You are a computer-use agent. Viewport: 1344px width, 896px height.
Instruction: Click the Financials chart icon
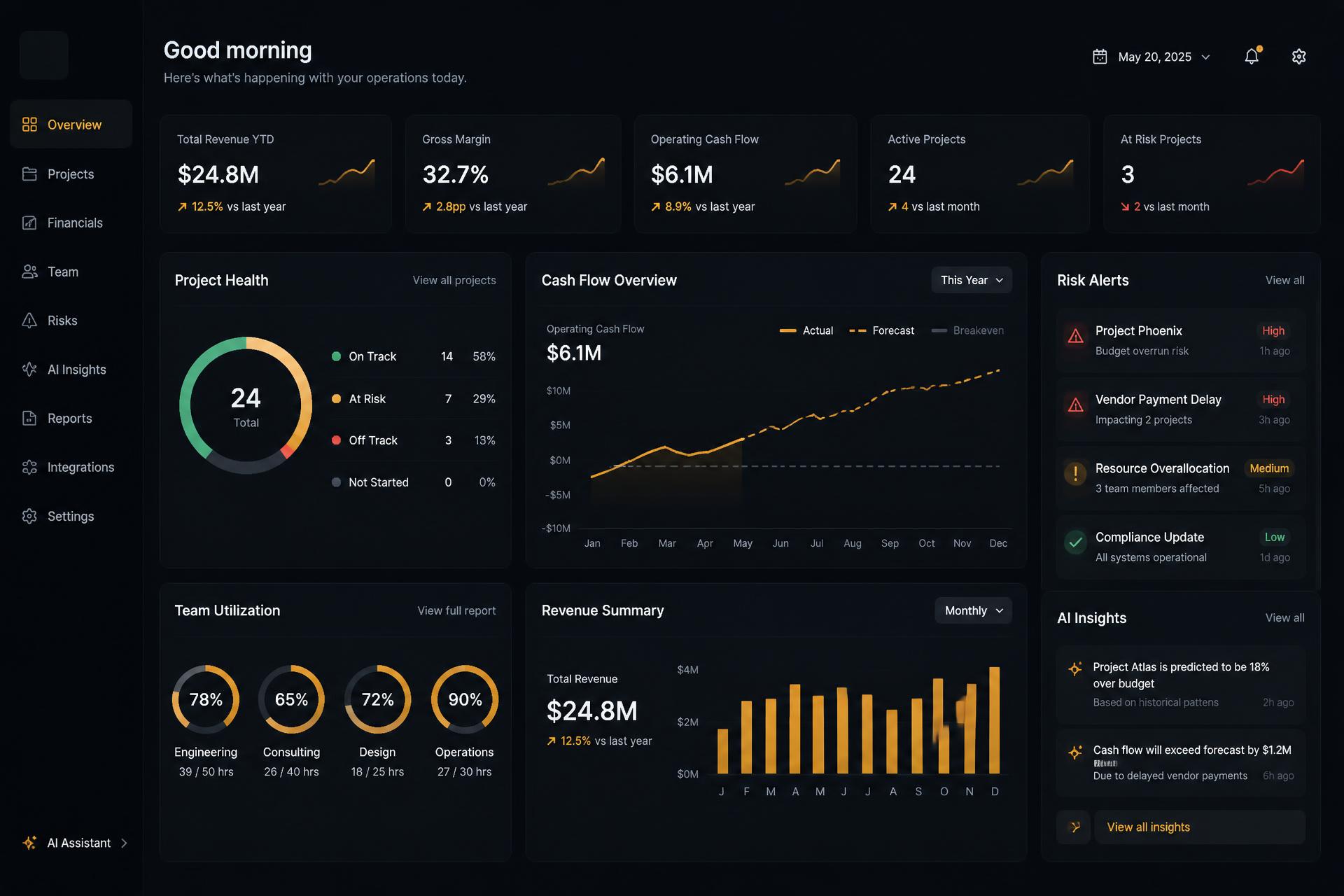click(x=29, y=223)
